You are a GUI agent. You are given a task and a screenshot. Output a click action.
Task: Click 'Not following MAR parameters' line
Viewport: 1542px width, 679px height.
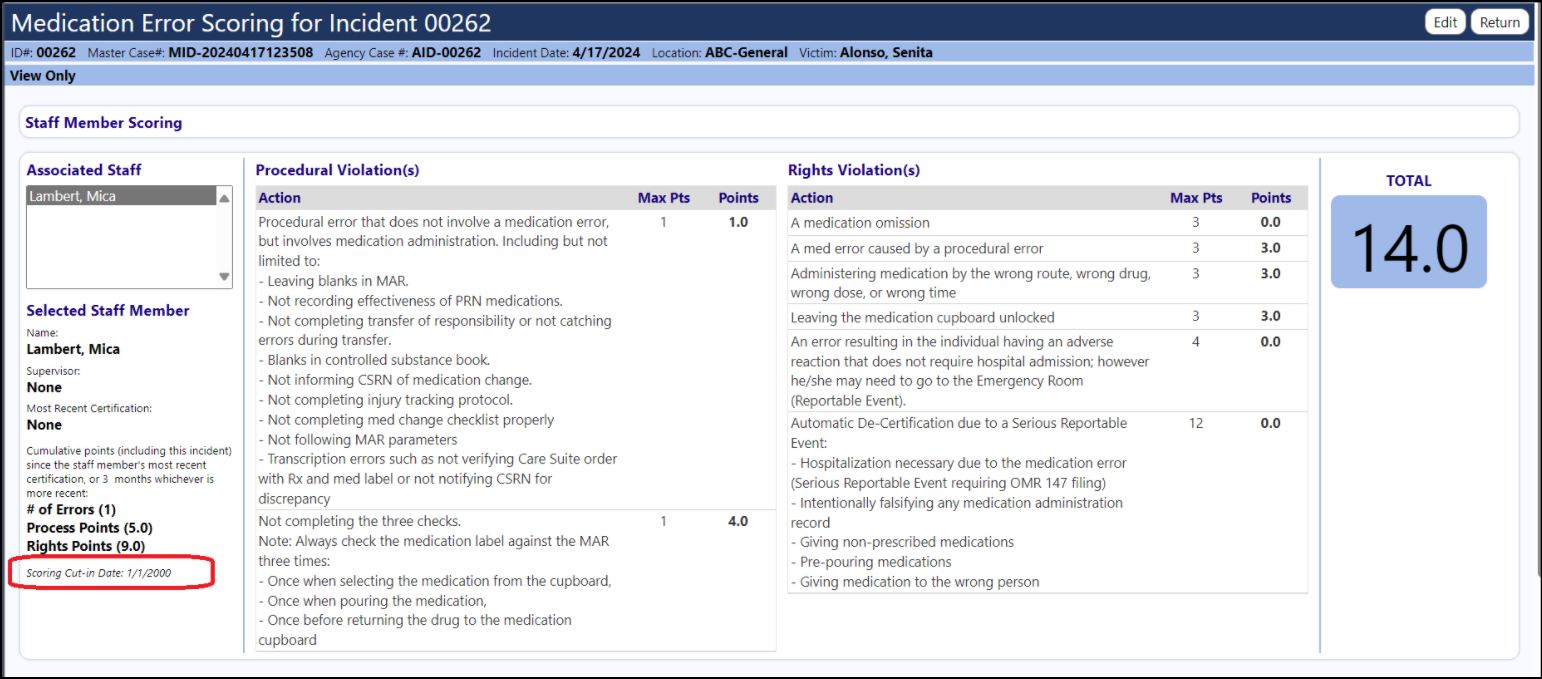(357, 439)
